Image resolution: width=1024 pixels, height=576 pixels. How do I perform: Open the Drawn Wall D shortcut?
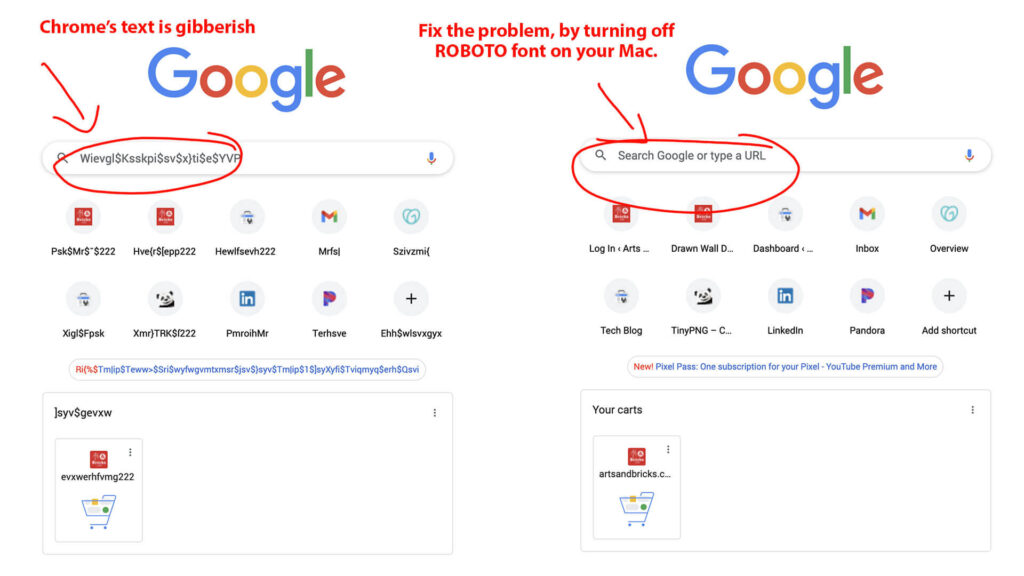[x=702, y=213]
